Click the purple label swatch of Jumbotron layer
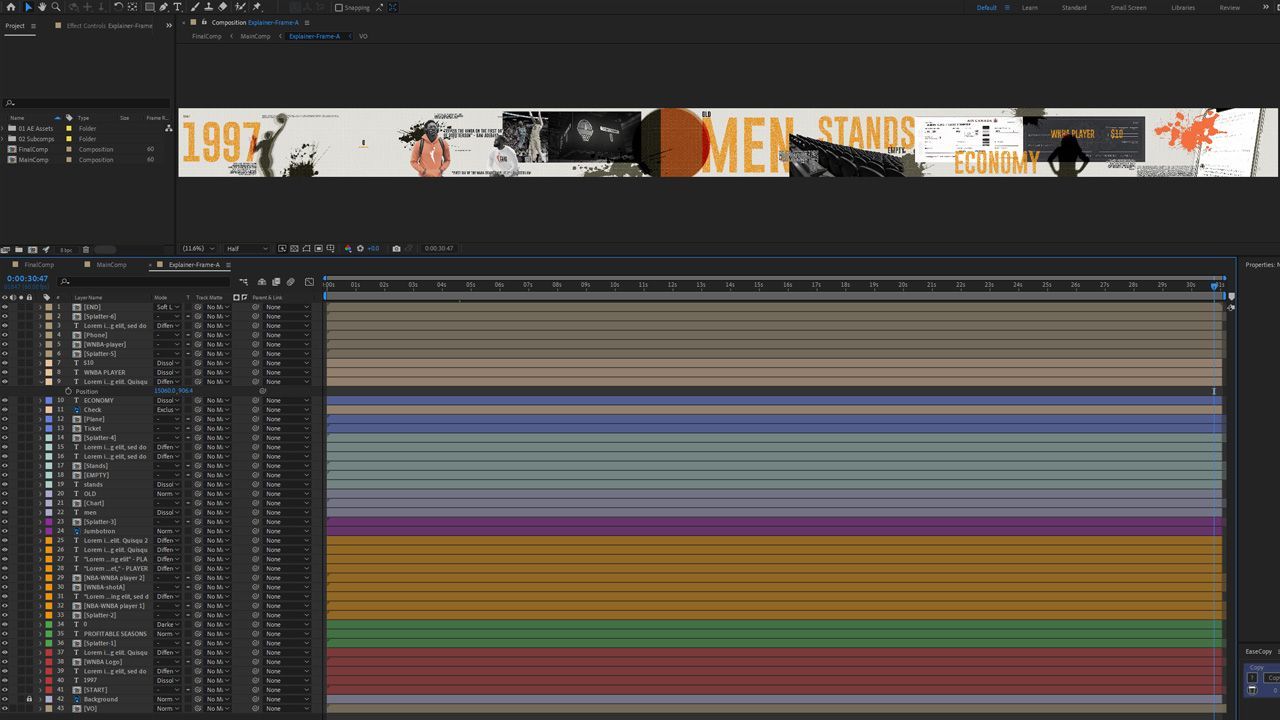The width and height of the screenshot is (1280, 720). [x=48, y=531]
